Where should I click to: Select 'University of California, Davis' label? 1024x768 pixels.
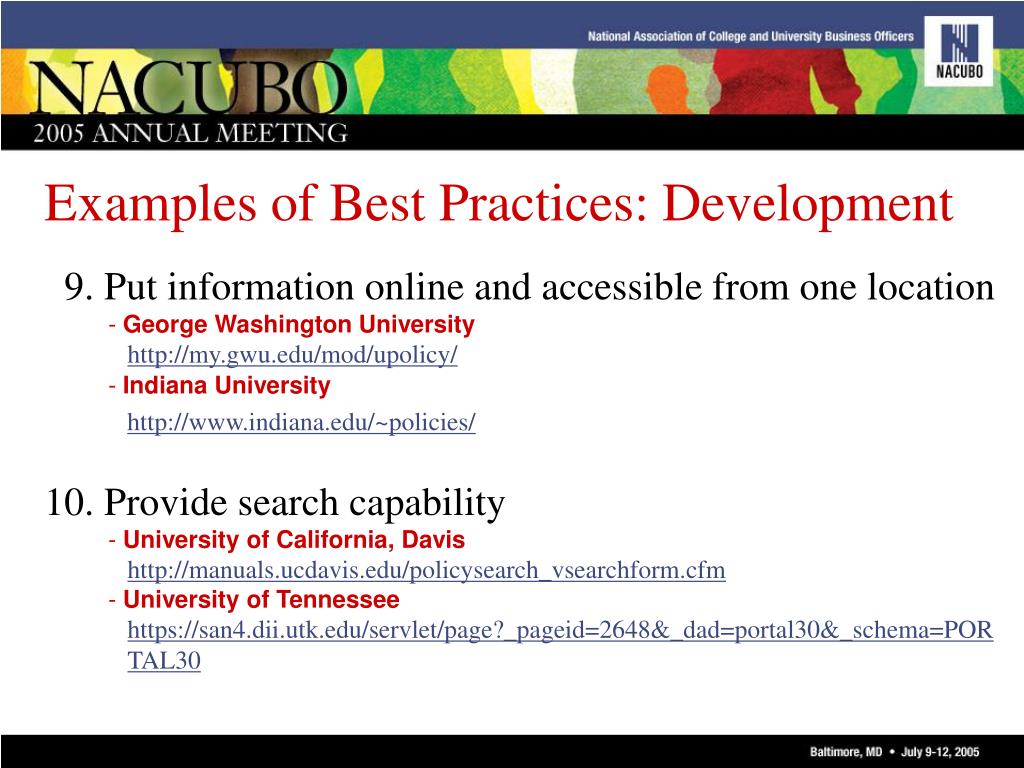click(294, 539)
